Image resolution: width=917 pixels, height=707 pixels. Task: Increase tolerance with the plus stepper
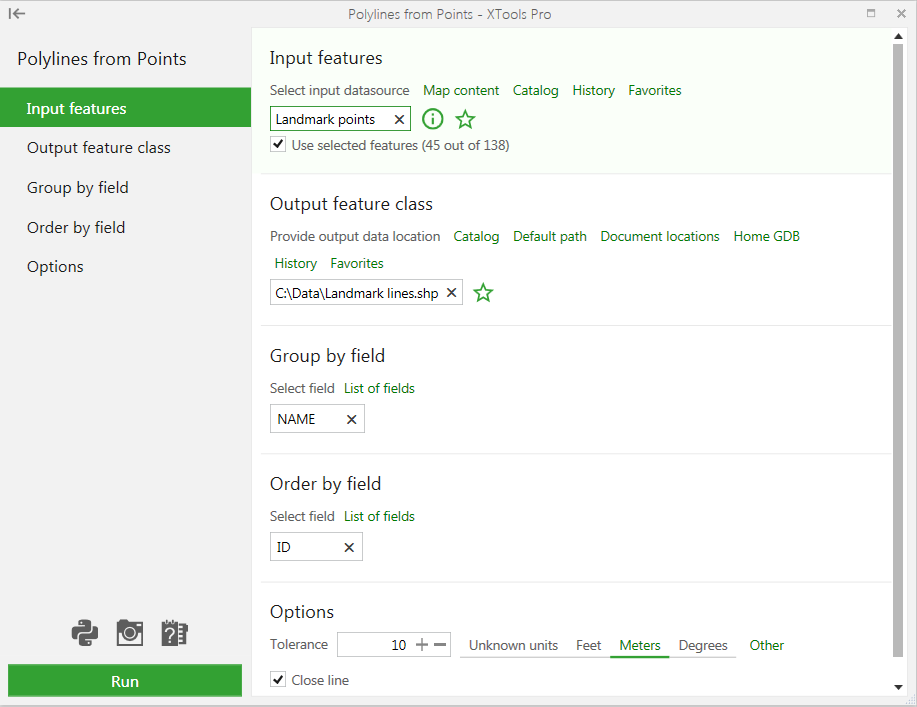422,645
